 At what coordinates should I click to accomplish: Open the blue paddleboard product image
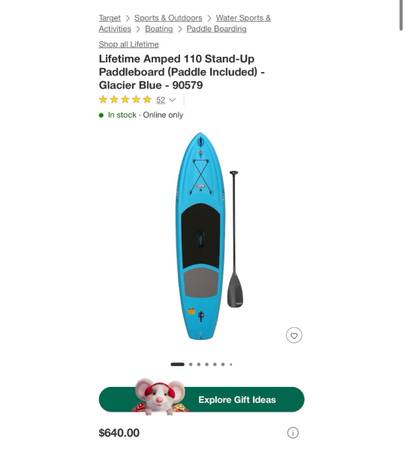(200, 236)
